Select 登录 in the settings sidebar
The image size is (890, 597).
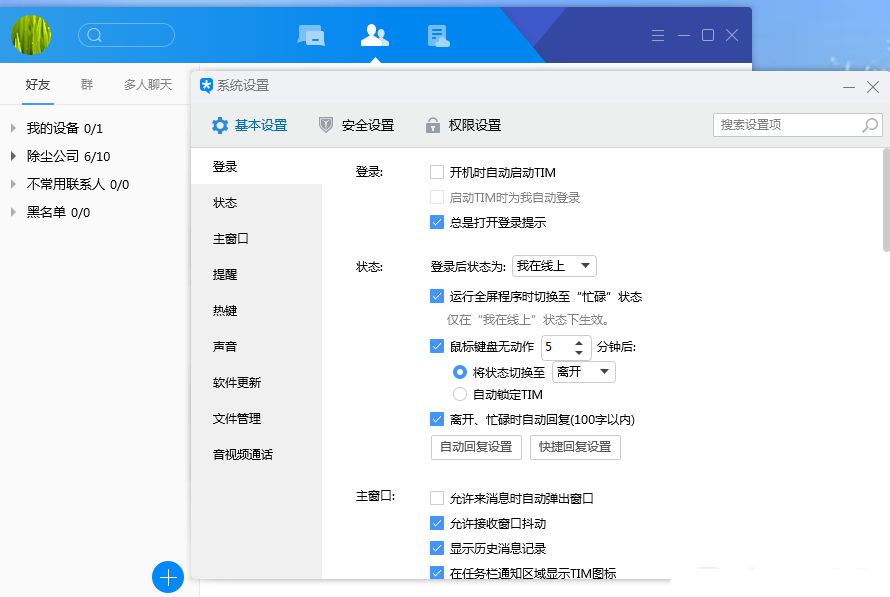(x=257, y=167)
